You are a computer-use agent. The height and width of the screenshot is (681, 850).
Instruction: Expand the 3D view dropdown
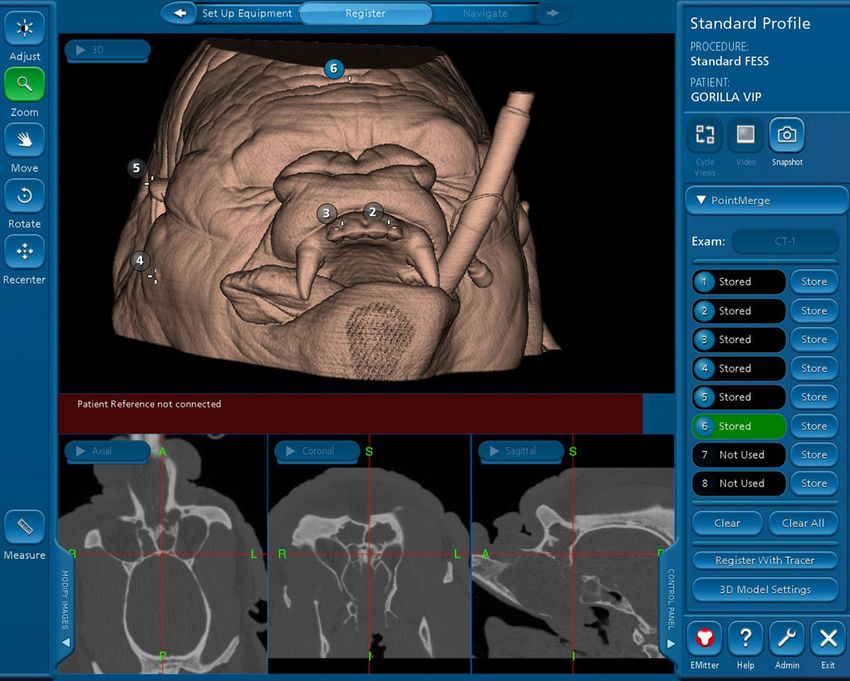click(x=107, y=50)
